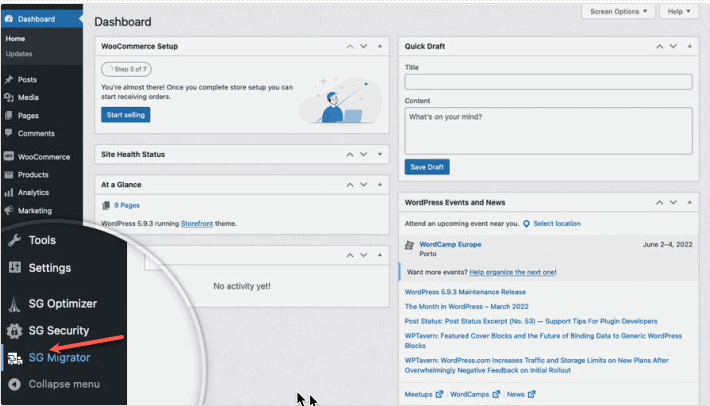Click the Marketing megaphone icon
The height and width of the screenshot is (406, 710).
pyautogui.click(x=9, y=210)
